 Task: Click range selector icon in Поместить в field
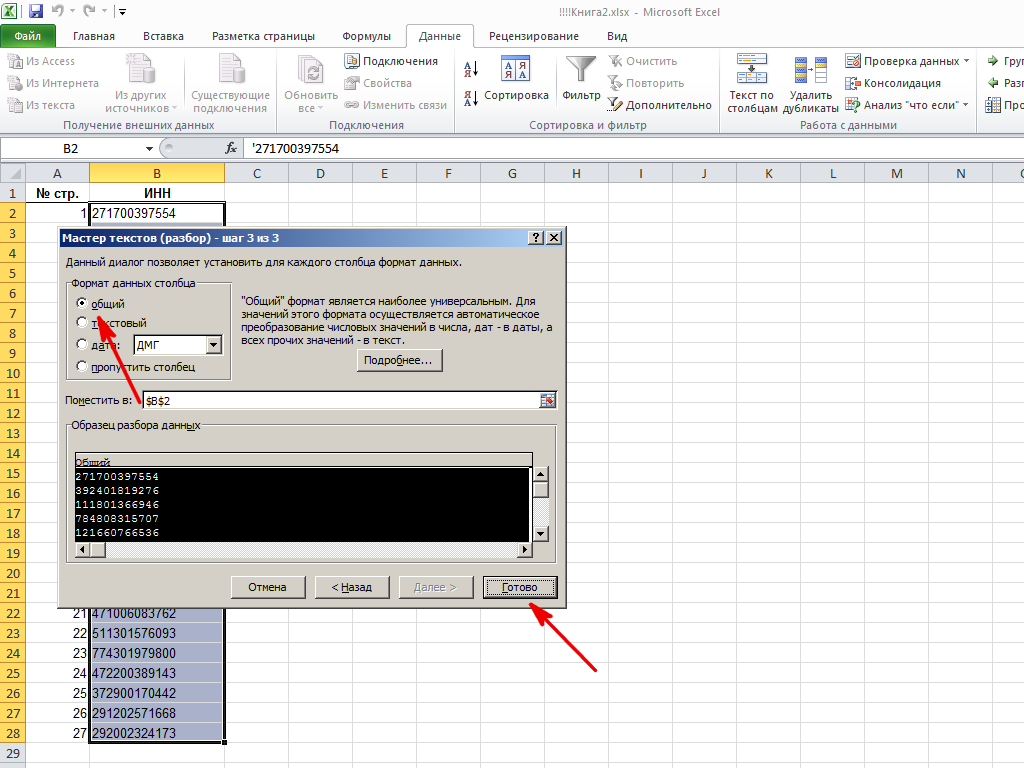click(547, 400)
